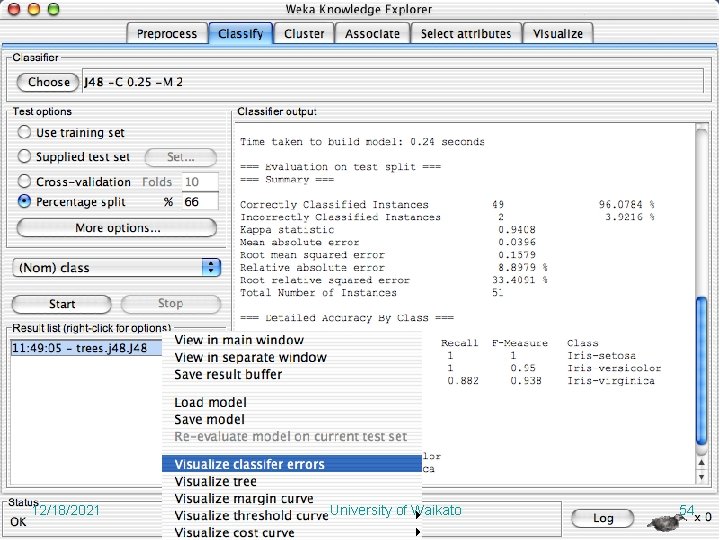Click the green zoom window button
This screenshot has width=720, height=540.
click(54, 9)
